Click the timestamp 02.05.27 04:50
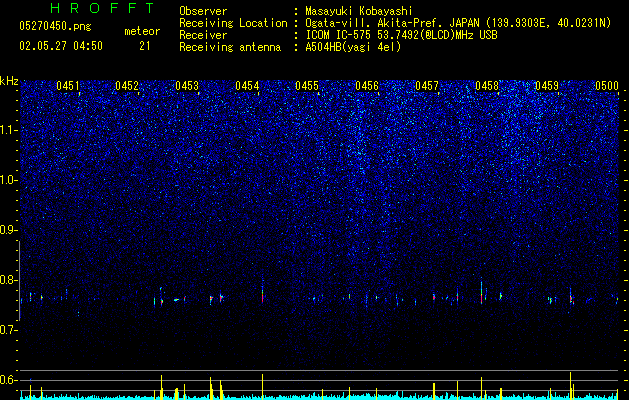The height and width of the screenshot is (400, 629). coord(61,46)
